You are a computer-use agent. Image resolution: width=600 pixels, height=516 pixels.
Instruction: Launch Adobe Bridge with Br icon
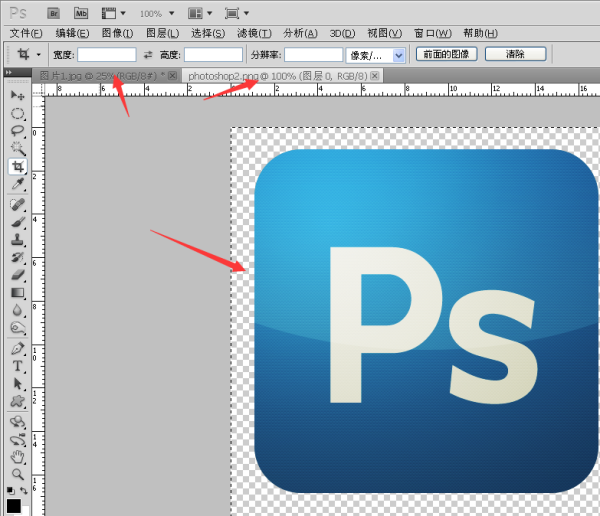point(54,13)
